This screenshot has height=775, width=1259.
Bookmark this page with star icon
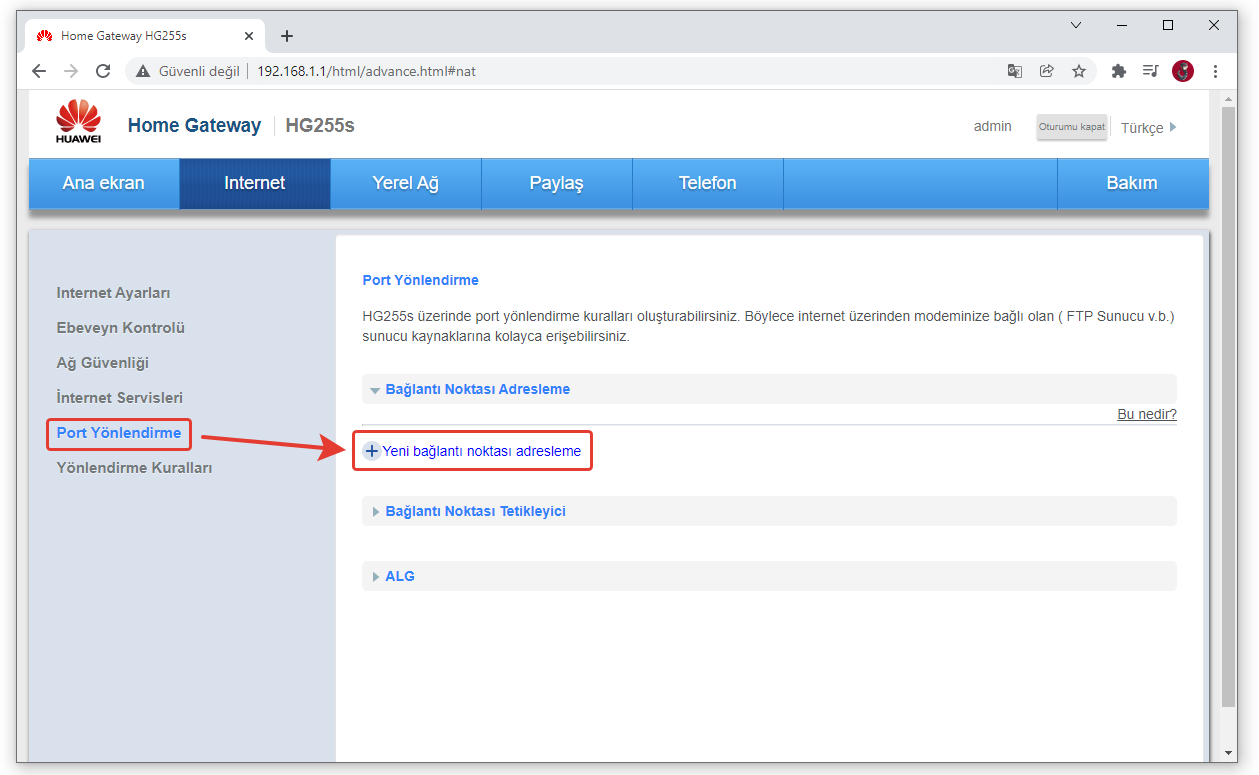click(x=1079, y=71)
